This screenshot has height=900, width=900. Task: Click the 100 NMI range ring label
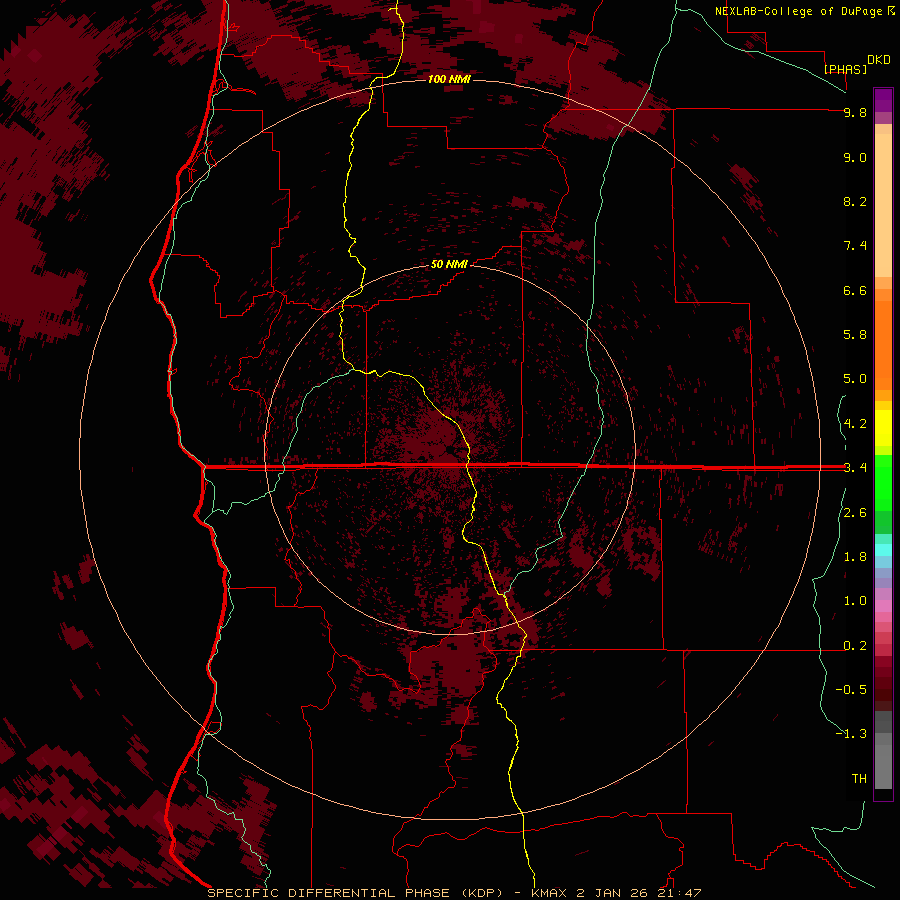[x=449, y=79]
